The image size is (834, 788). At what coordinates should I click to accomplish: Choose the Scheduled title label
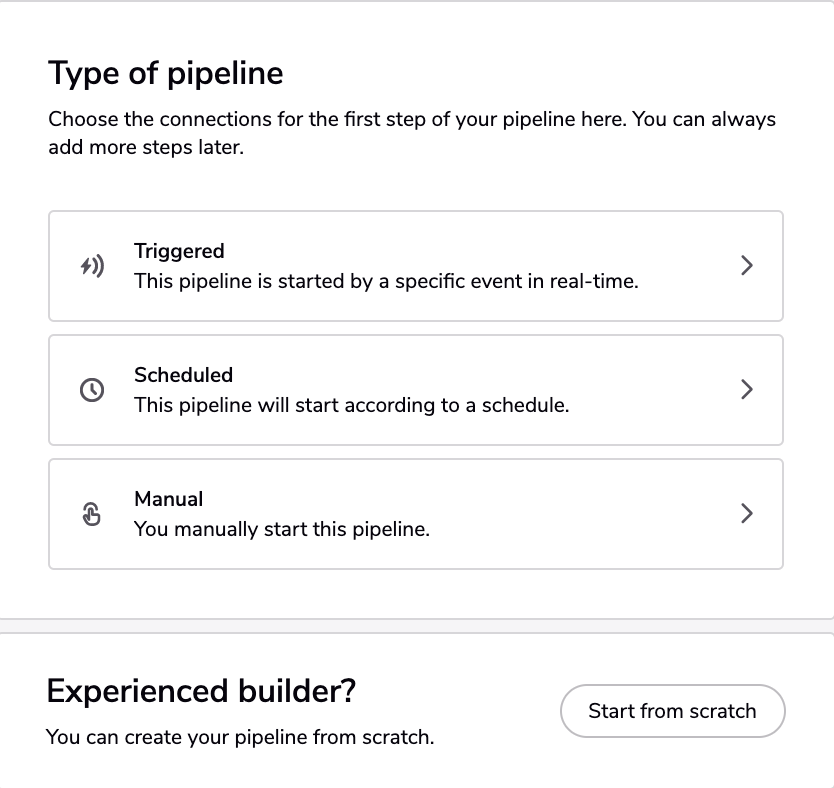184,375
